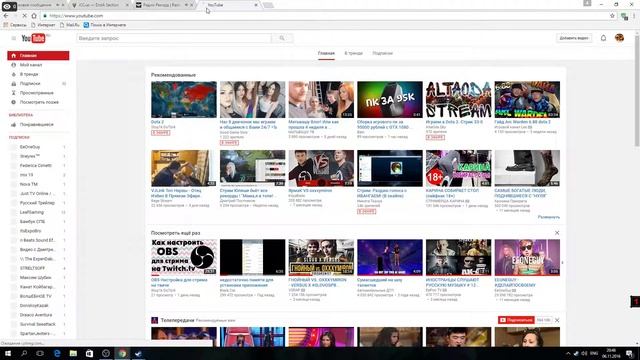
Task: Launch Edge from the taskbar
Action: (x=57, y=353)
